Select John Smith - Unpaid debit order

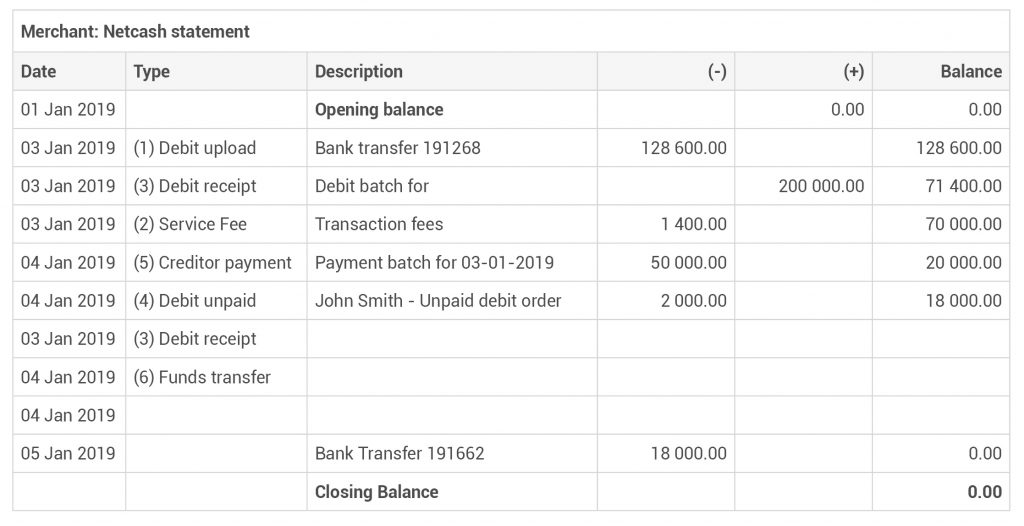tap(438, 301)
